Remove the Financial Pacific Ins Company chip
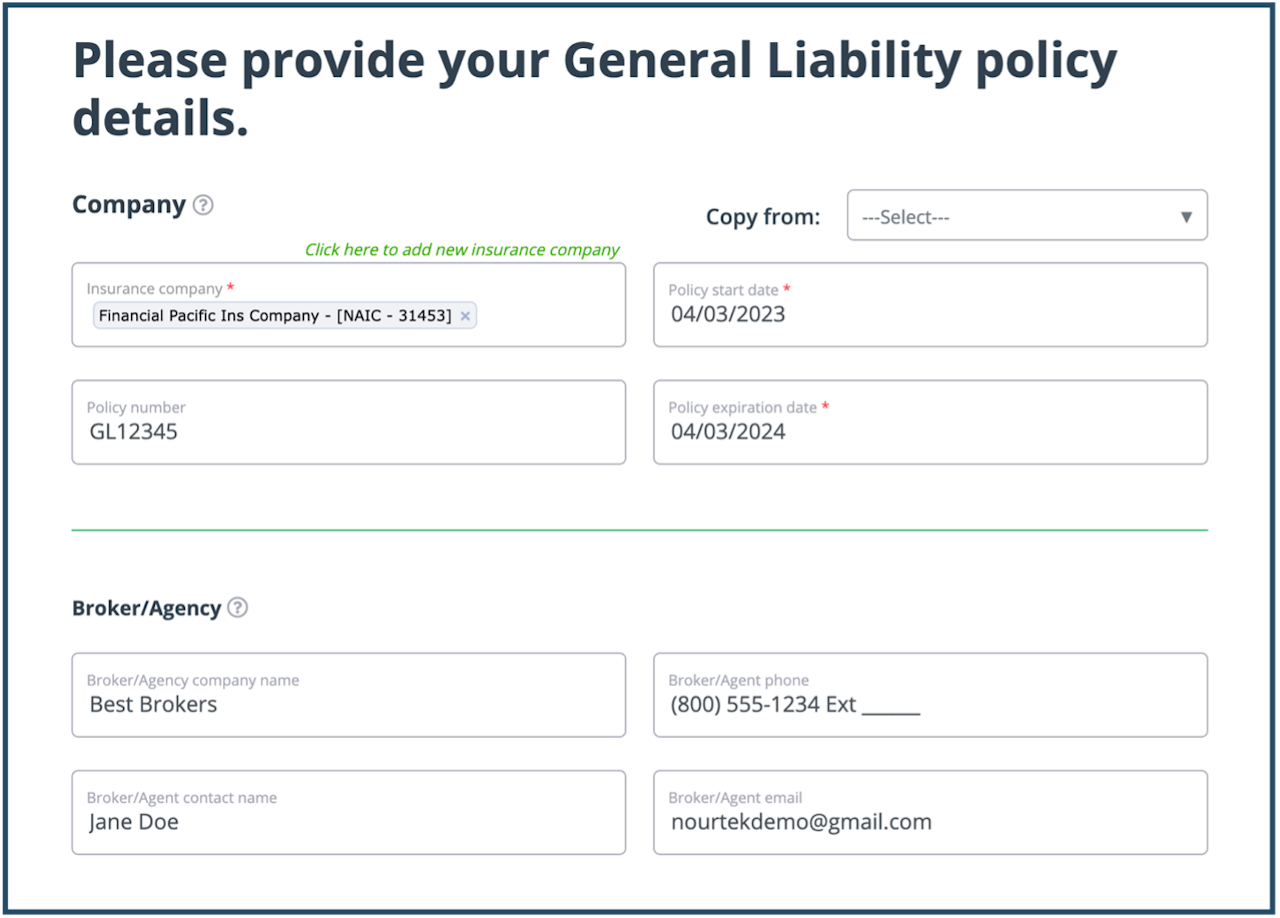Viewport: 1280px width, 918px height. click(x=465, y=316)
